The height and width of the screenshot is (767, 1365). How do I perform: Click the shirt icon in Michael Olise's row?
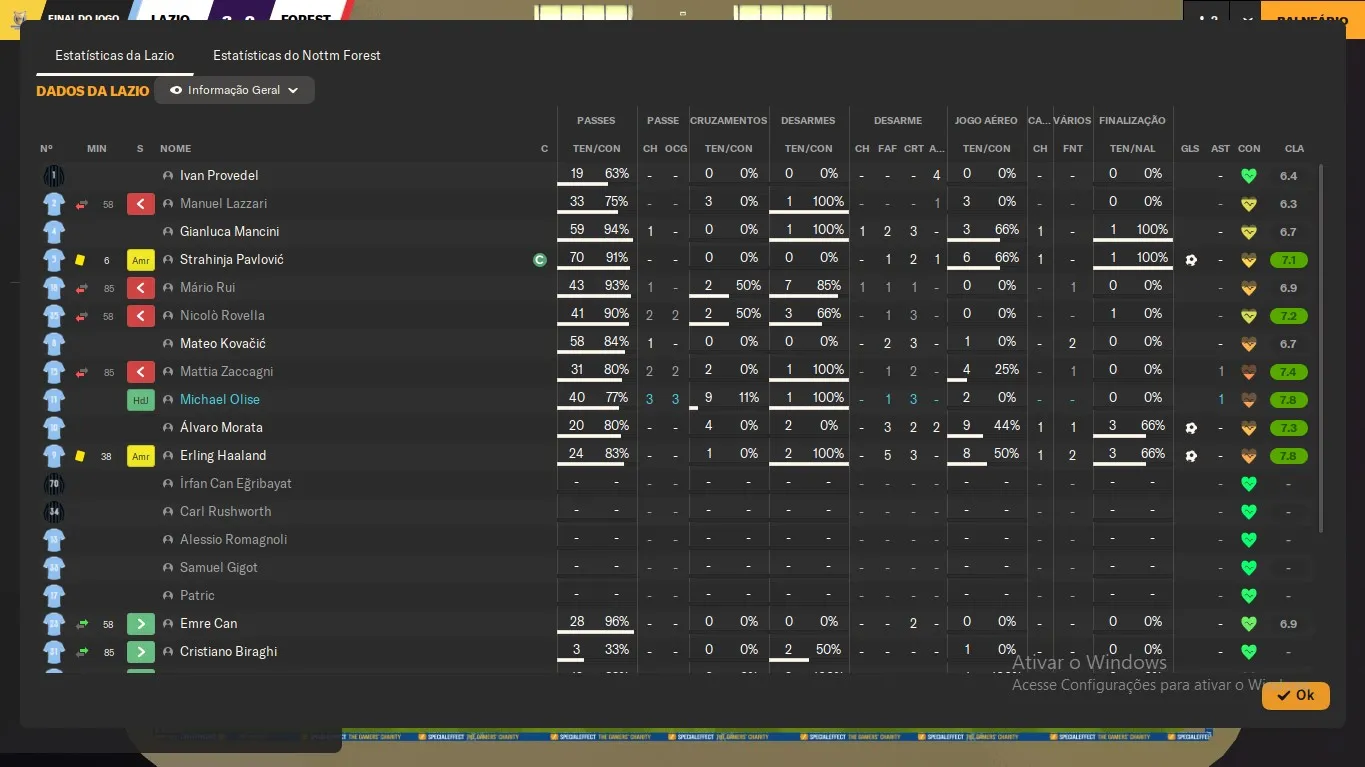pos(54,400)
